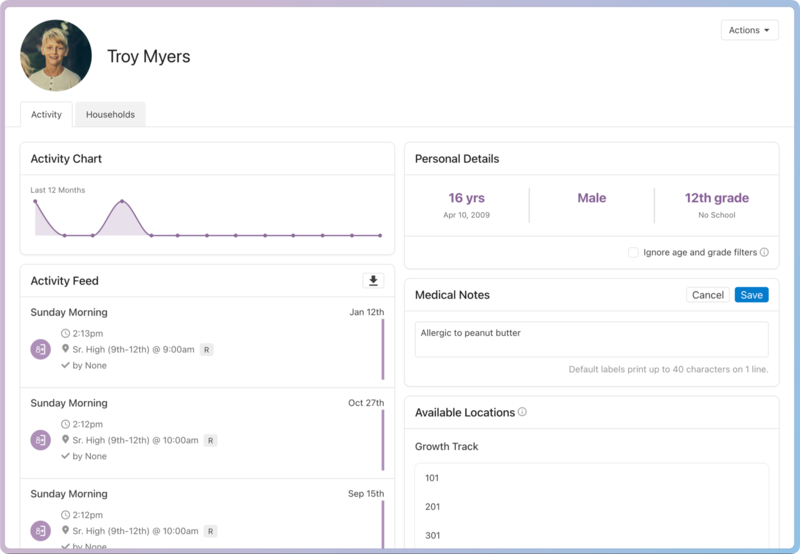The width and height of the screenshot is (800, 554).
Task: Click the clock icon beside 2:13pm
Action: (x=65, y=333)
